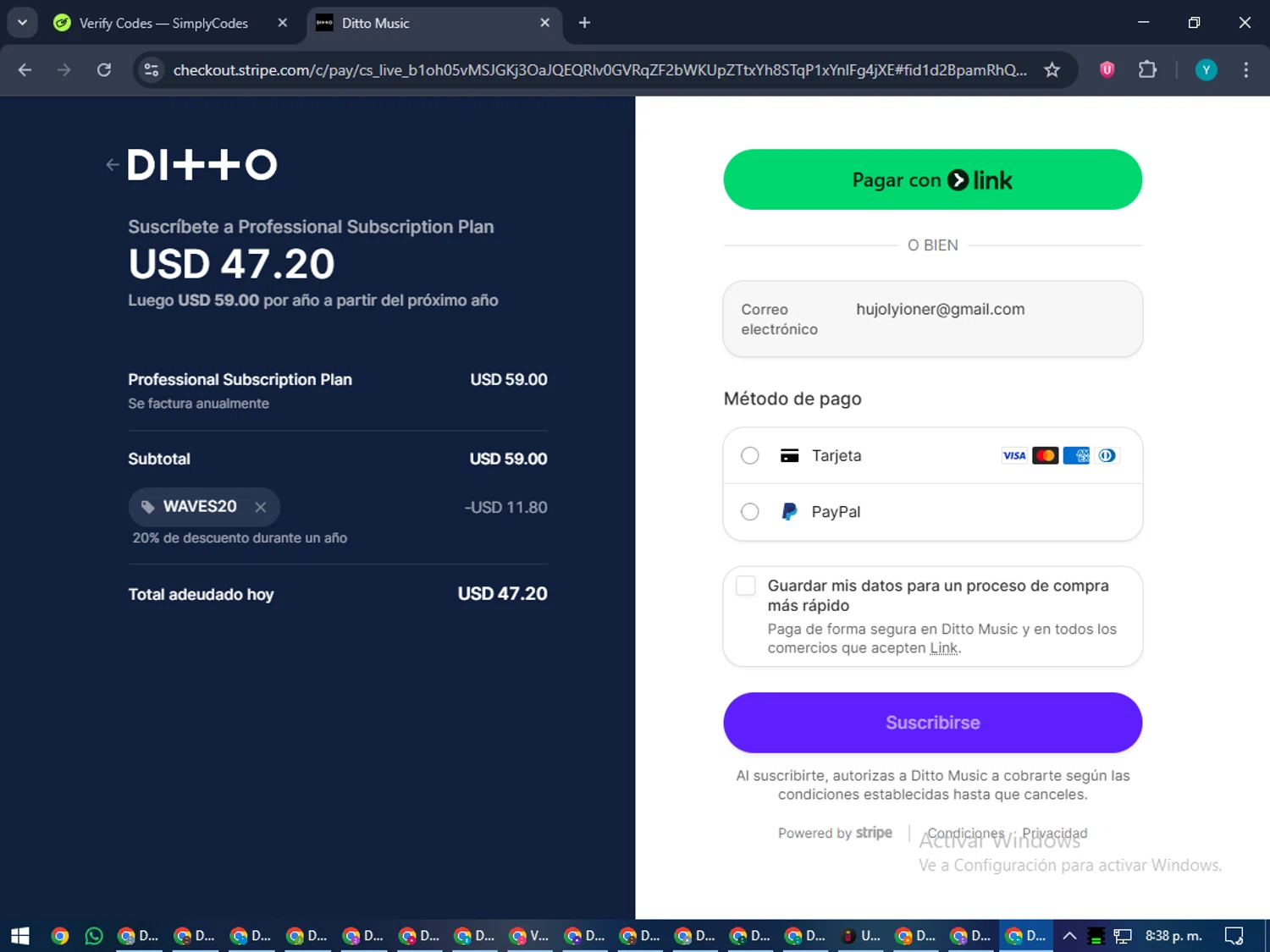Image resolution: width=1270 pixels, height=952 pixels.
Task: Click the Visa card logo
Action: (1013, 455)
